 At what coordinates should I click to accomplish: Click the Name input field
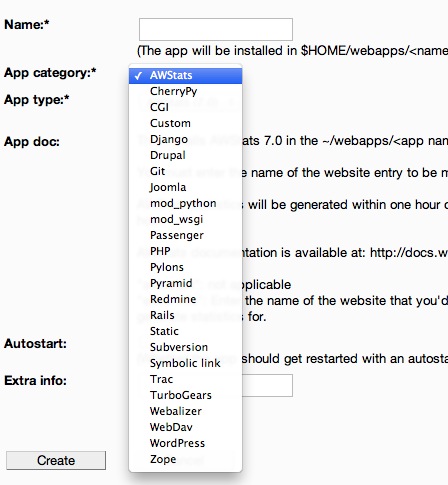coord(216,29)
